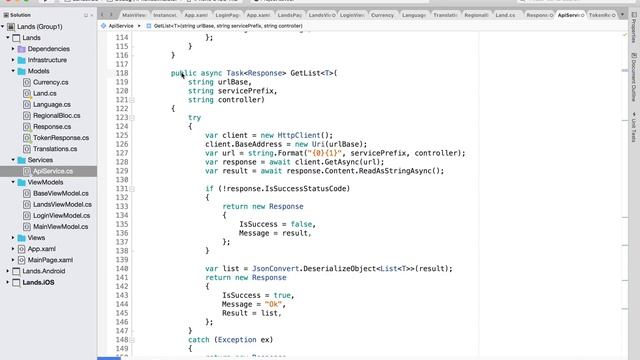Click the Infrastructure folder icon
This screenshot has width=640, height=360.
[22, 60]
